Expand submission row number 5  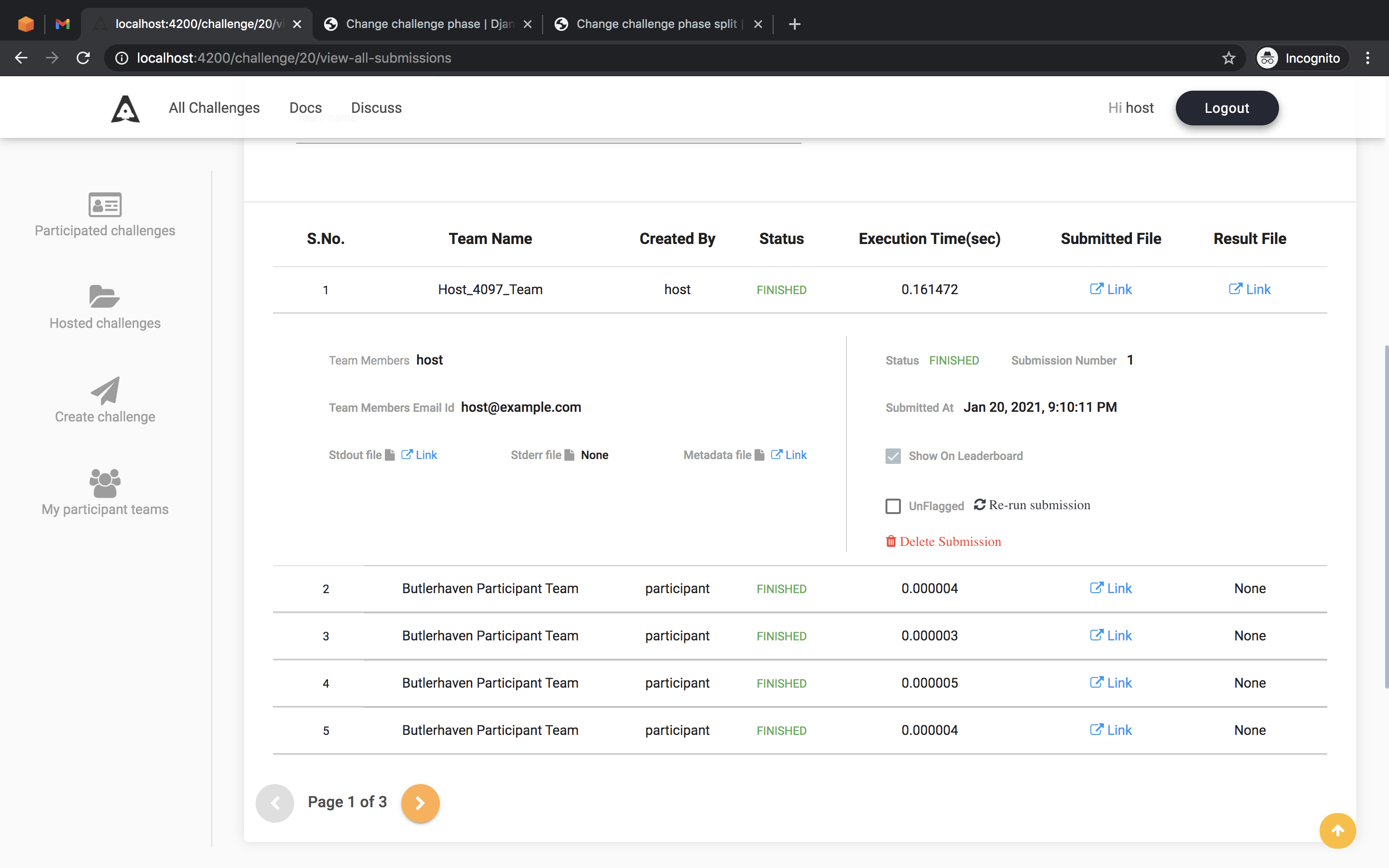(x=800, y=730)
